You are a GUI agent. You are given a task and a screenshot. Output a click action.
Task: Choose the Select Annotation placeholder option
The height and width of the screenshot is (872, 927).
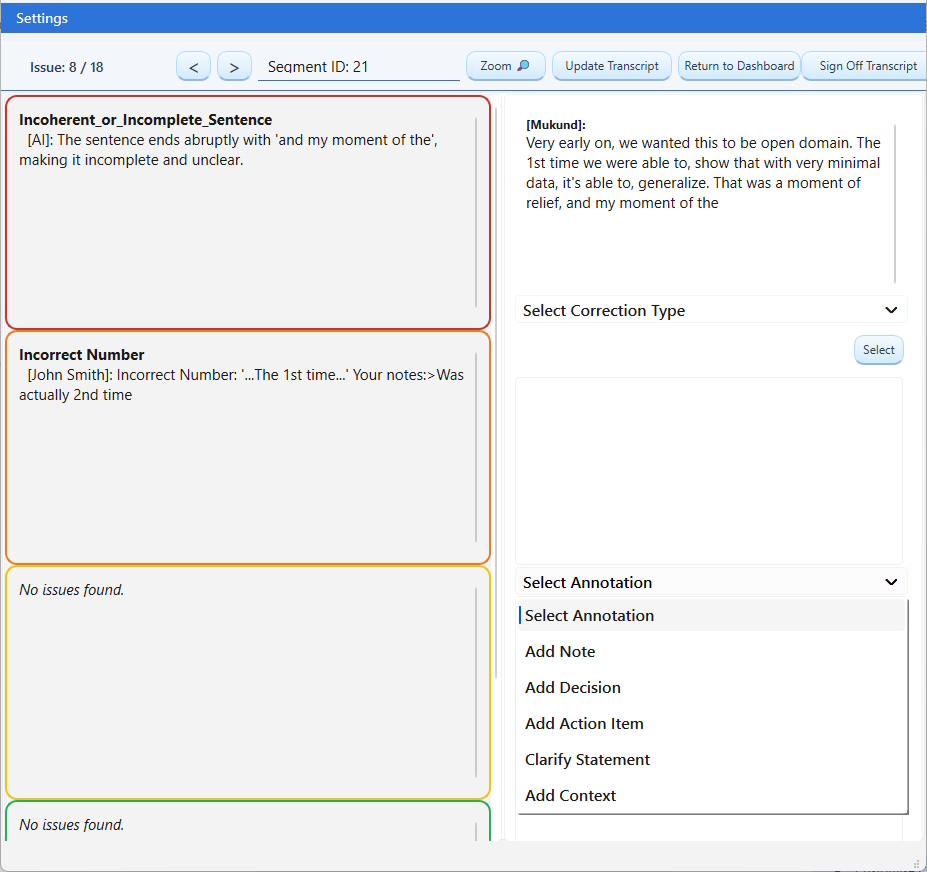(712, 615)
